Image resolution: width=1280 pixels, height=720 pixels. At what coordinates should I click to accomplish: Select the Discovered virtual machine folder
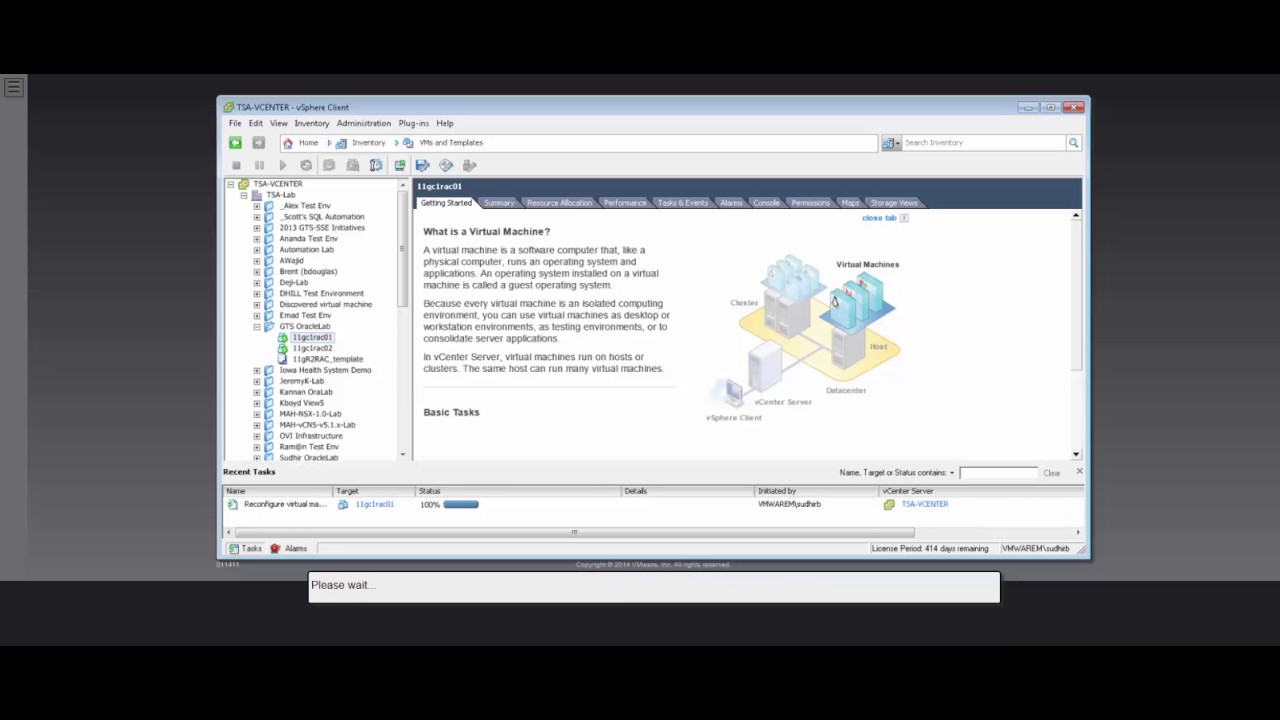[x=325, y=305]
